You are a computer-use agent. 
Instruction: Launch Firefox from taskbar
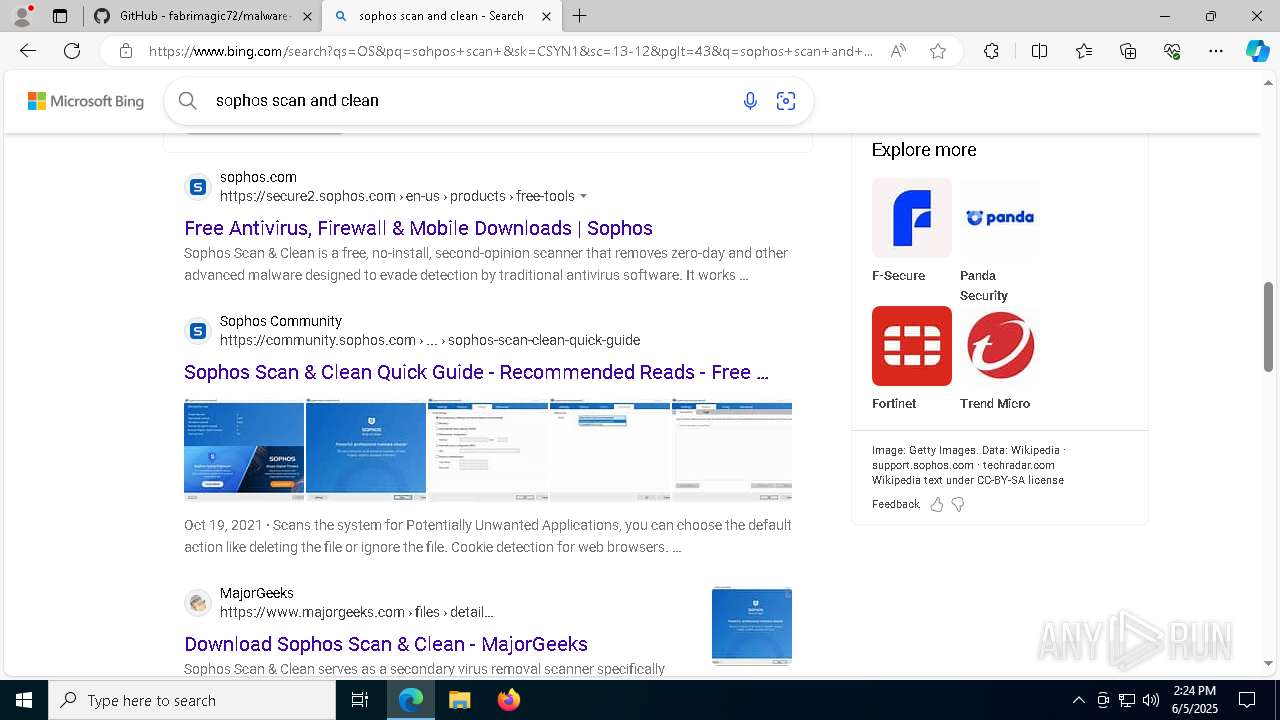tap(509, 700)
